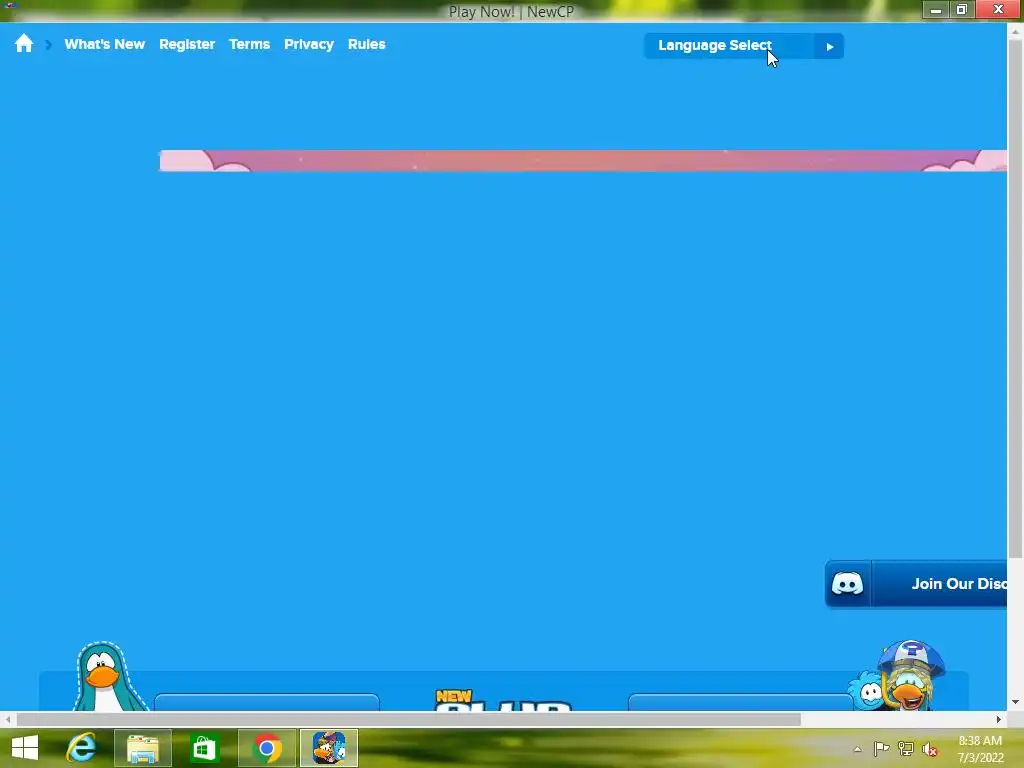Click the network tray icon
The image size is (1024, 768).
[x=906, y=748]
